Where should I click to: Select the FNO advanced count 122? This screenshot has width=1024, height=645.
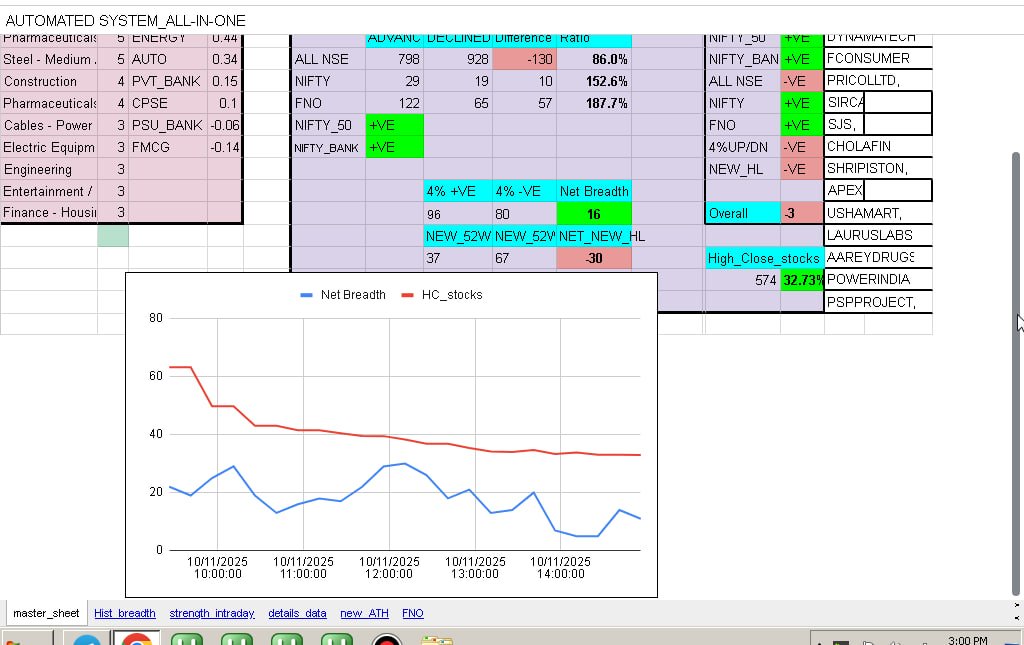coord(394,103)
